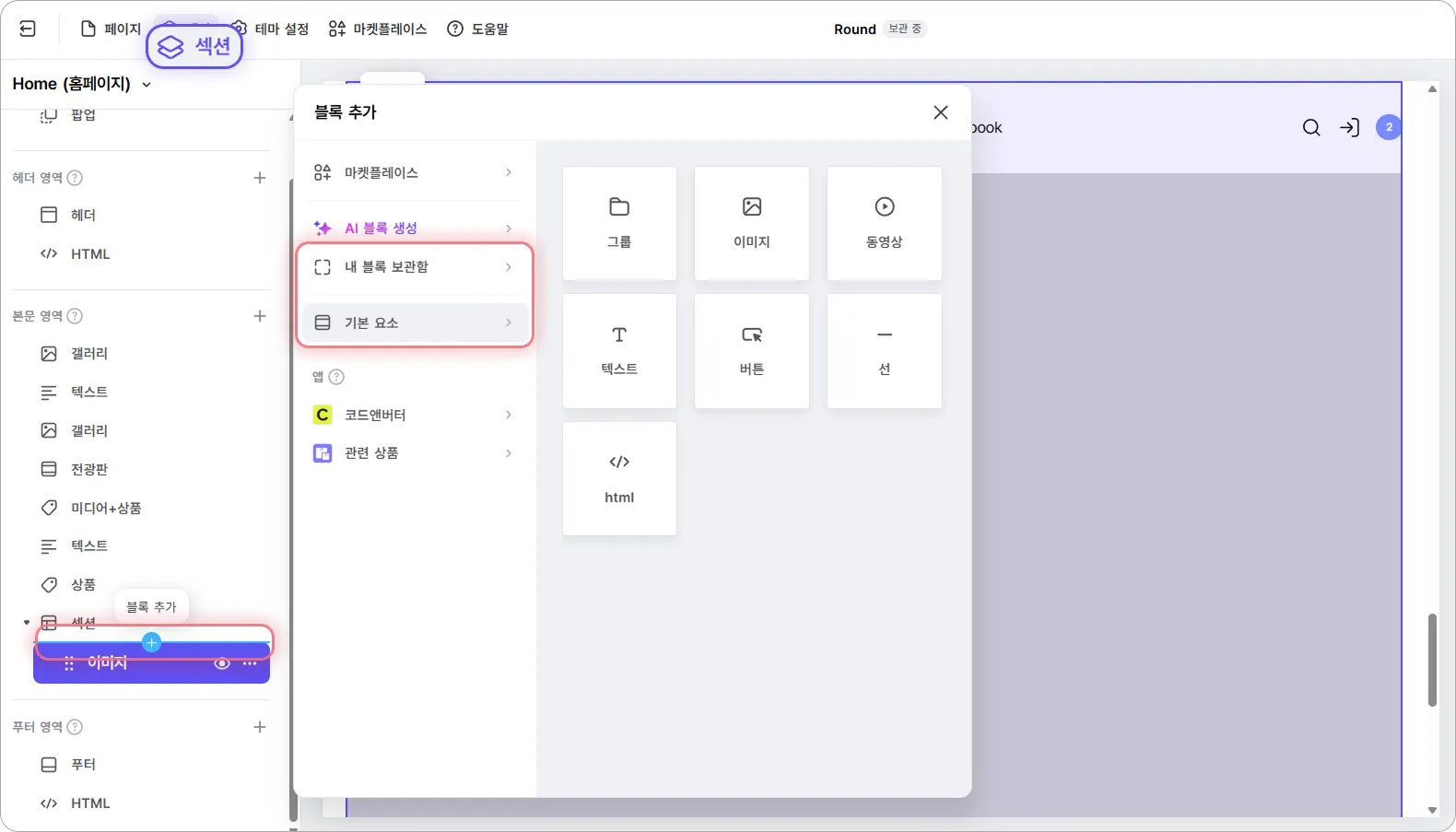Open the 기본 요소 category
Screen dimensions: 1456x832
click(x=415, y=322)
